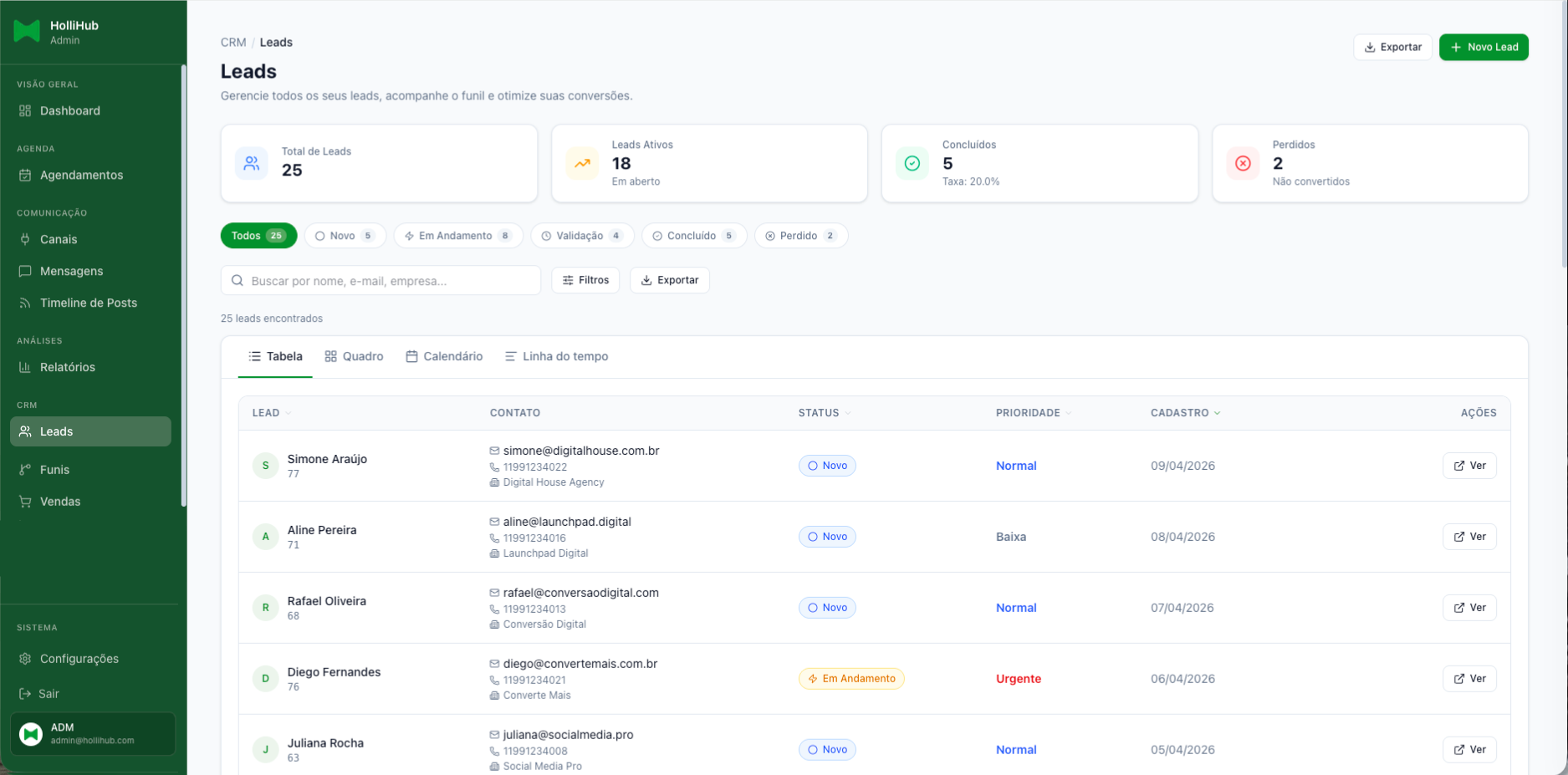
Task: Open Mensagens chat icon
Action: pos(25,271)
